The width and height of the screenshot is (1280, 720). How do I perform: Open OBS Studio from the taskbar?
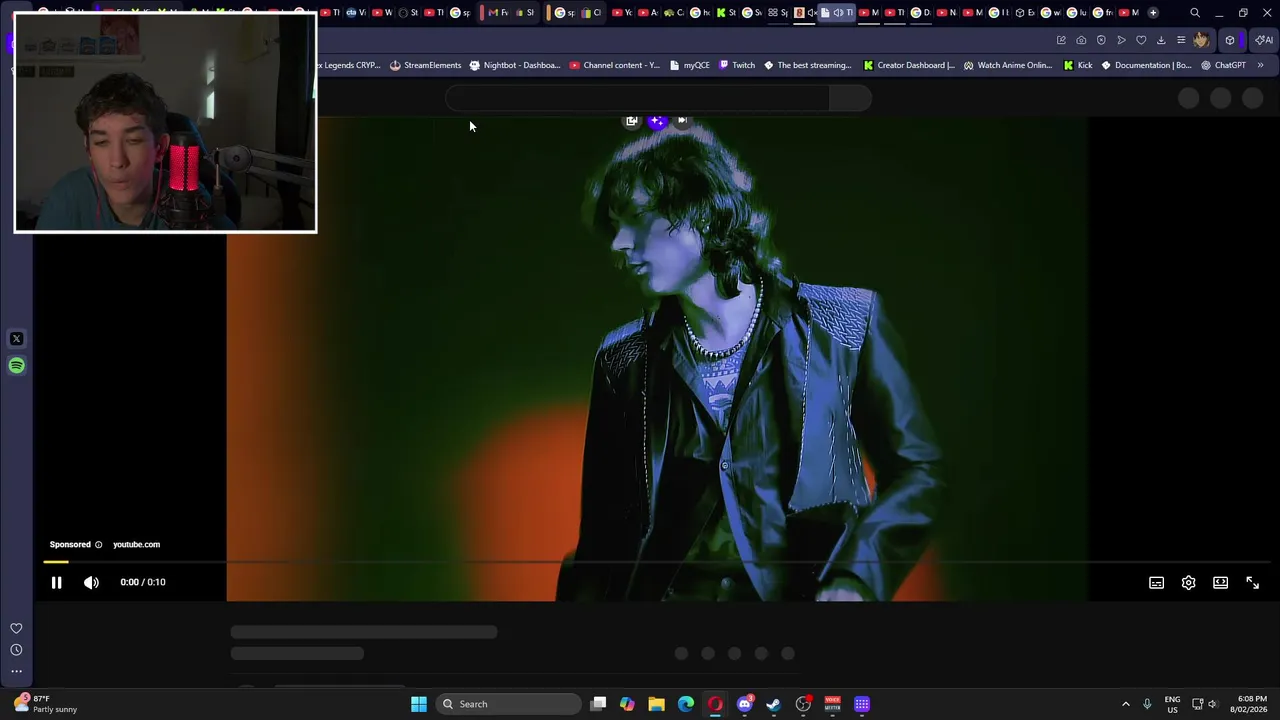tap(803, 704)
